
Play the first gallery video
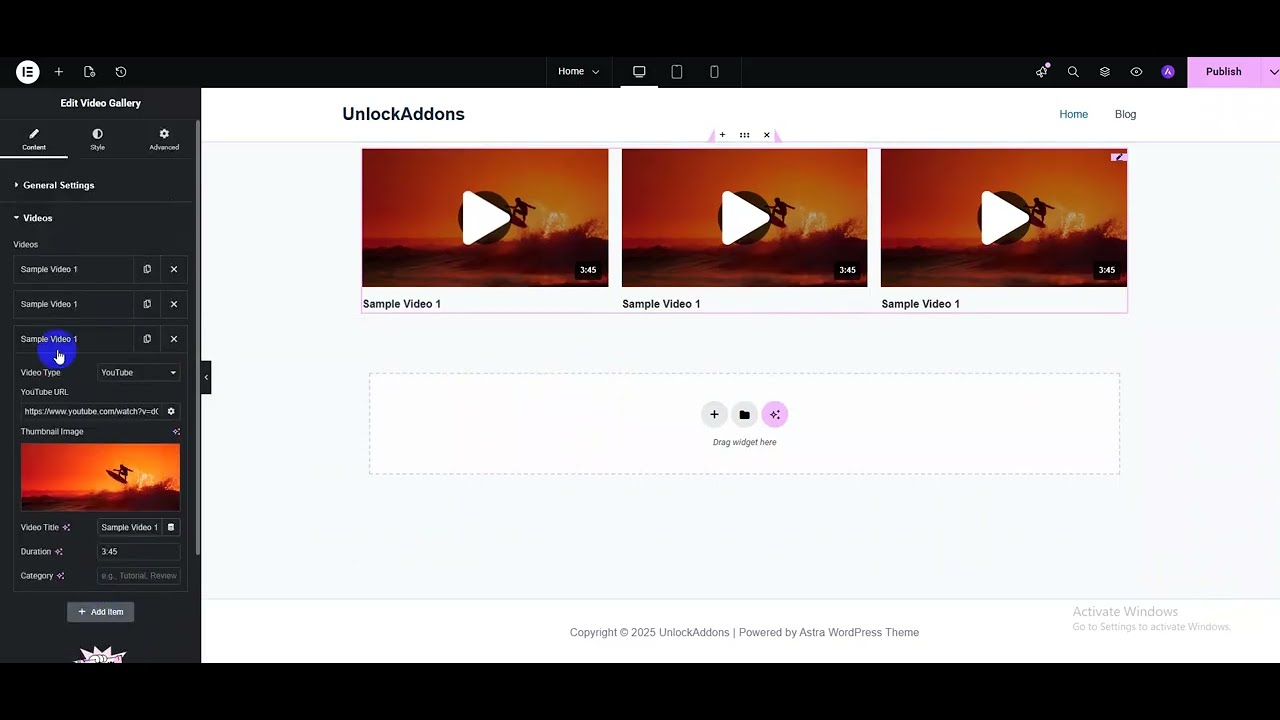(485, 218)
